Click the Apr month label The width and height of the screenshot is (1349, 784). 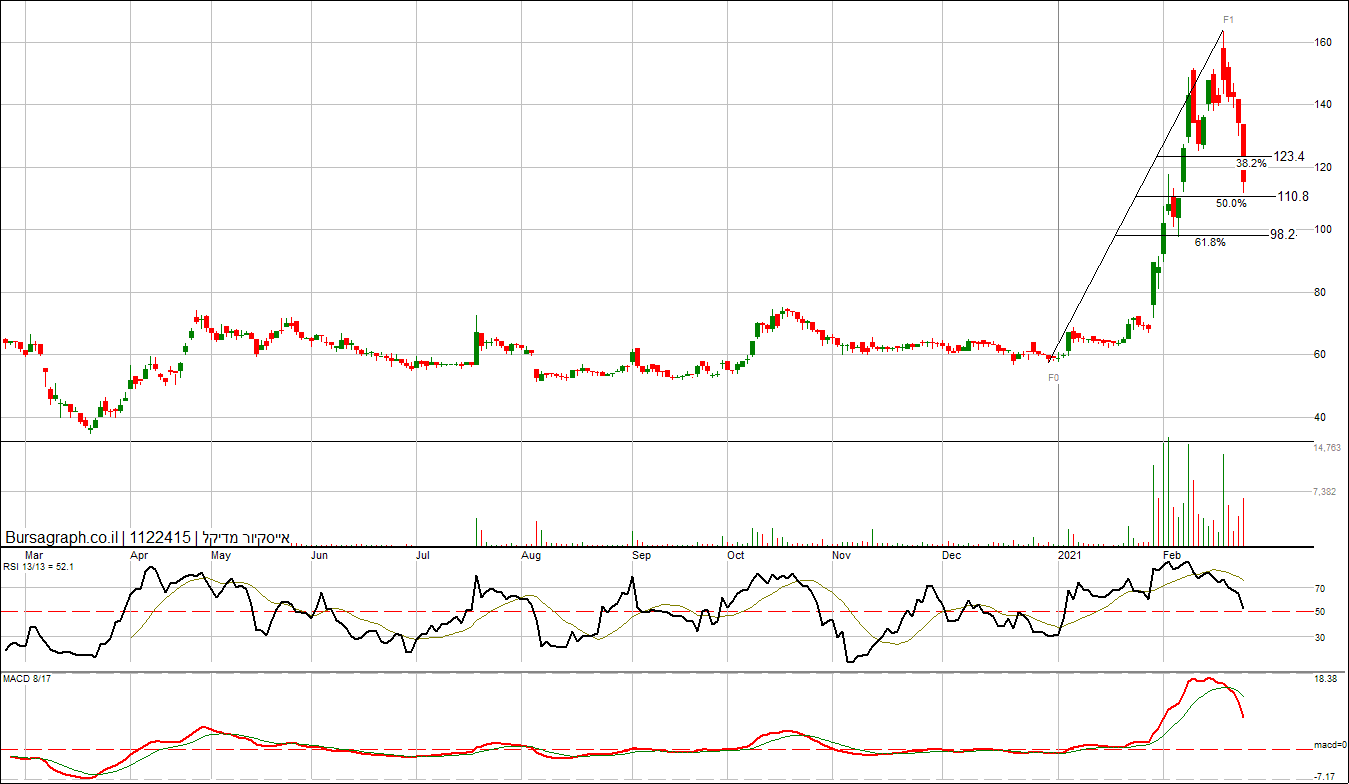[140, 554]
